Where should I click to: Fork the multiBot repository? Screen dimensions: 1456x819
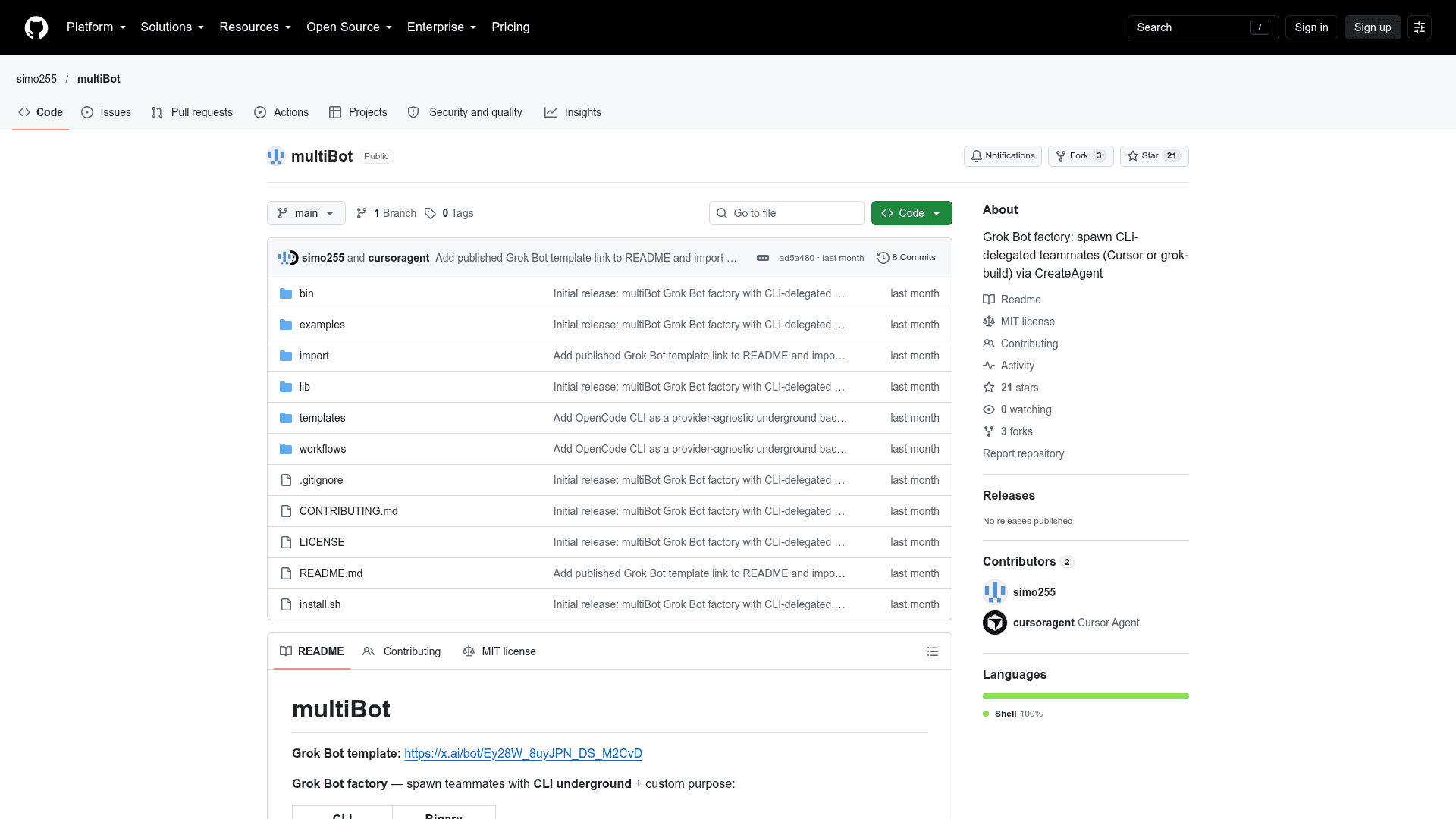click(1081, 156)
